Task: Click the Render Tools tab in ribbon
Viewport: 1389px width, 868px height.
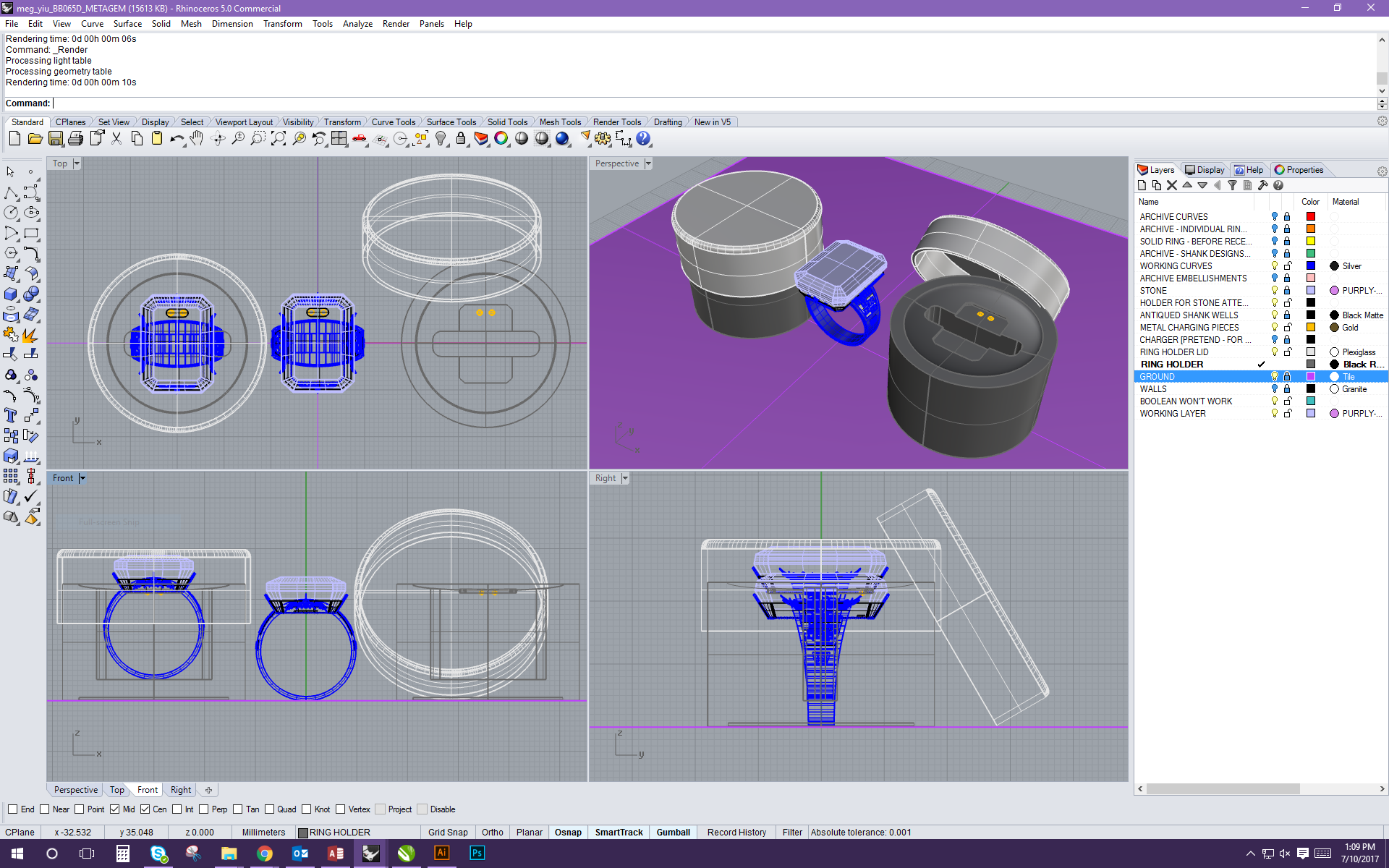Action: coord(617,122)
